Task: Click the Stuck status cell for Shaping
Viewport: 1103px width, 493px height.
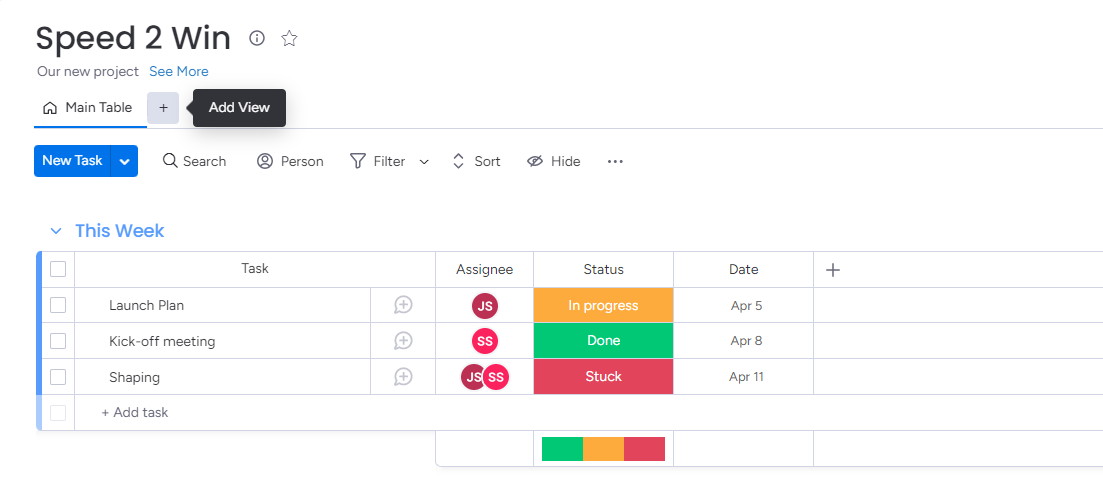Action: pos(603,377)
